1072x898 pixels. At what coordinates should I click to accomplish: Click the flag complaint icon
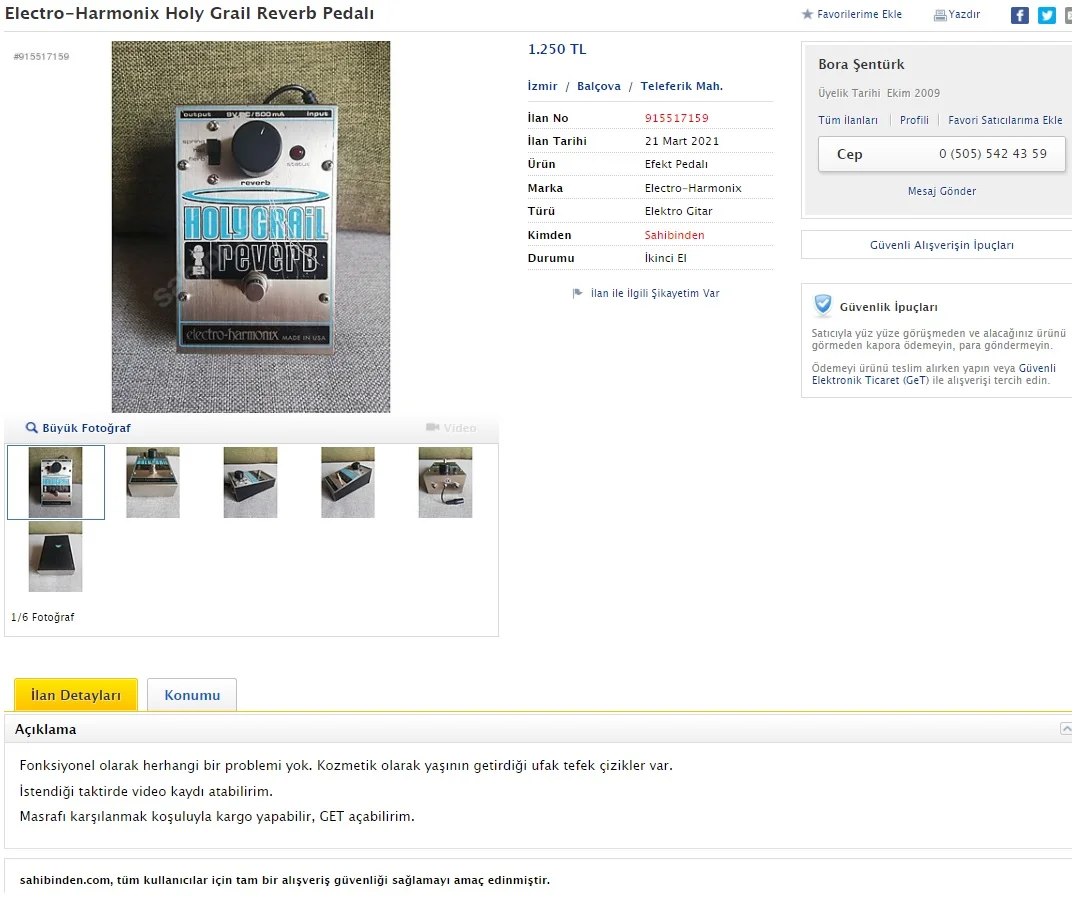coord(578,293)
